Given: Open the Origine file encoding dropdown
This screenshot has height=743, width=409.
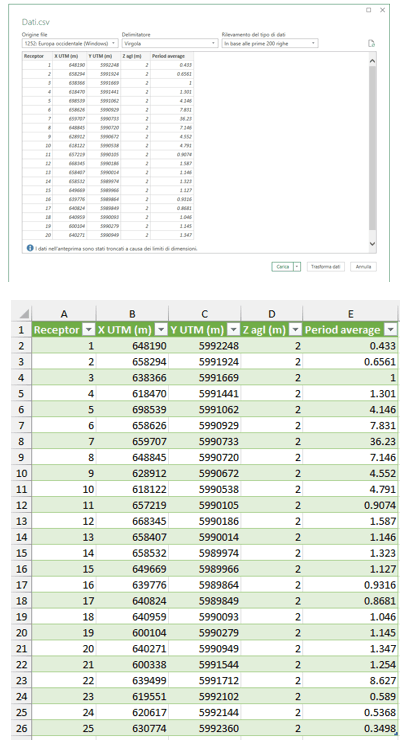Looking at the screenshot, I should click(70, 43).
